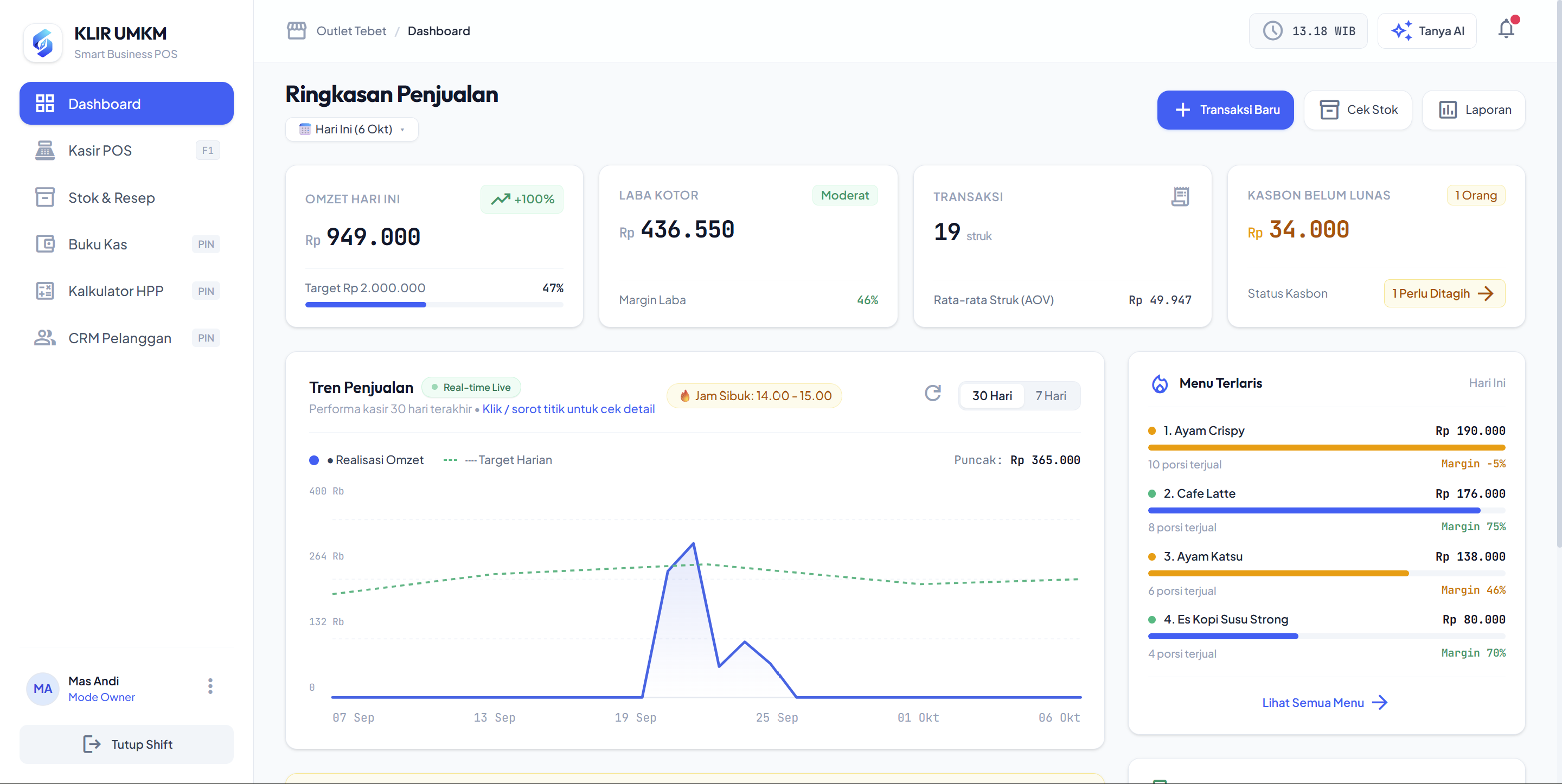Click the clock icon beside 13.18 WIB
Viewport: 1562px width, 784px height.
point(1272,31)
